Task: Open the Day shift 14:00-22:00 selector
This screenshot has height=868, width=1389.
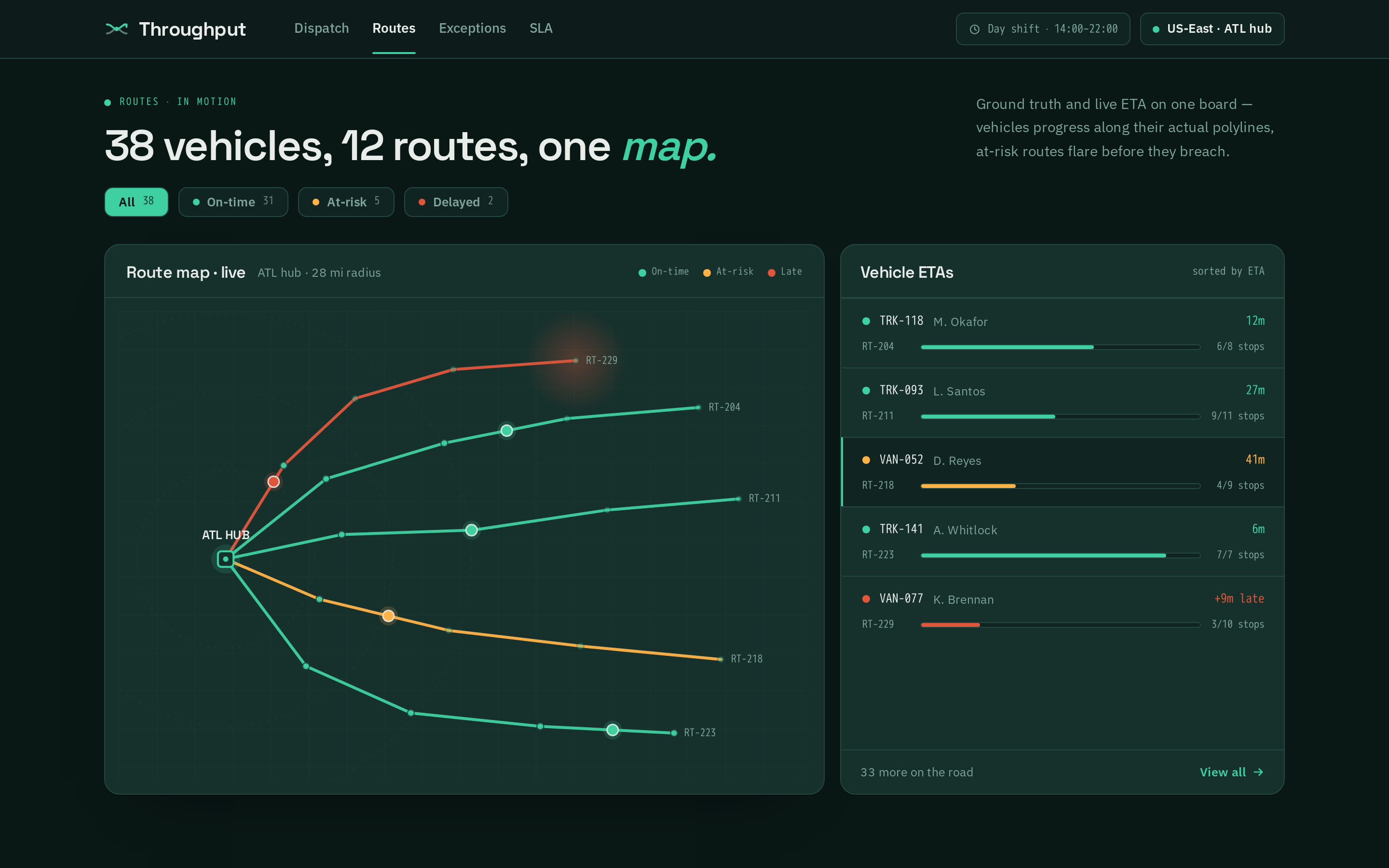Action: coord(1043,29)
